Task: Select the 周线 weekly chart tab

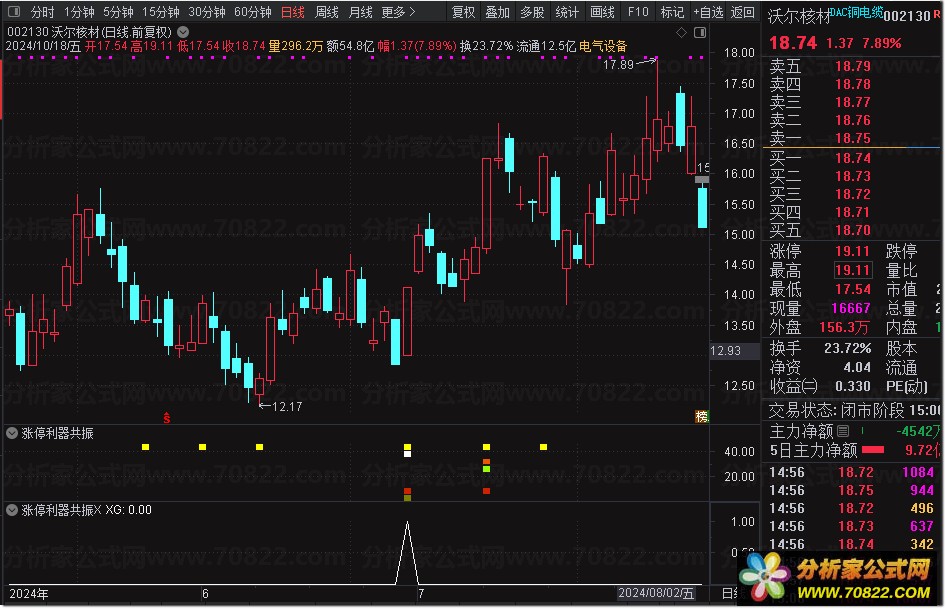Action: pos(327,11)
